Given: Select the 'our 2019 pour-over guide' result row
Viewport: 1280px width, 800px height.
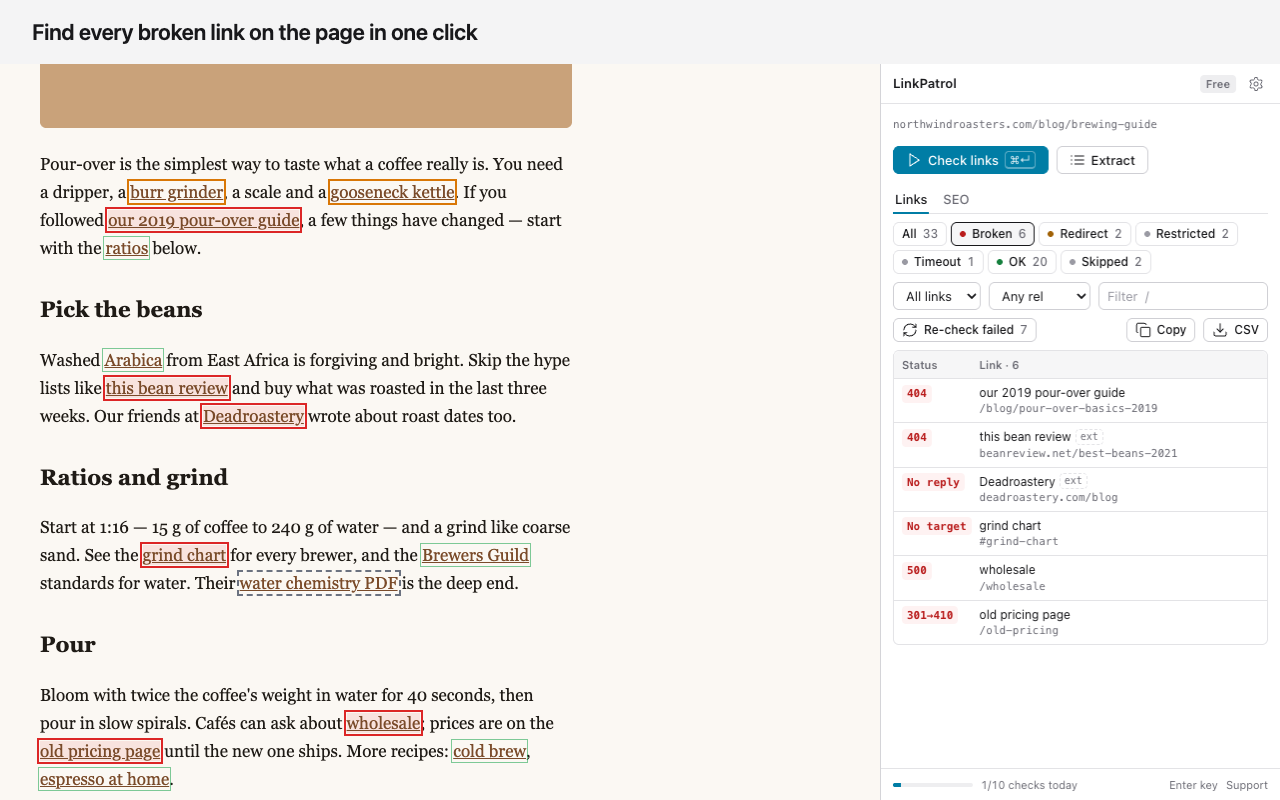Looking at the screenshot, I should 1080,401.
